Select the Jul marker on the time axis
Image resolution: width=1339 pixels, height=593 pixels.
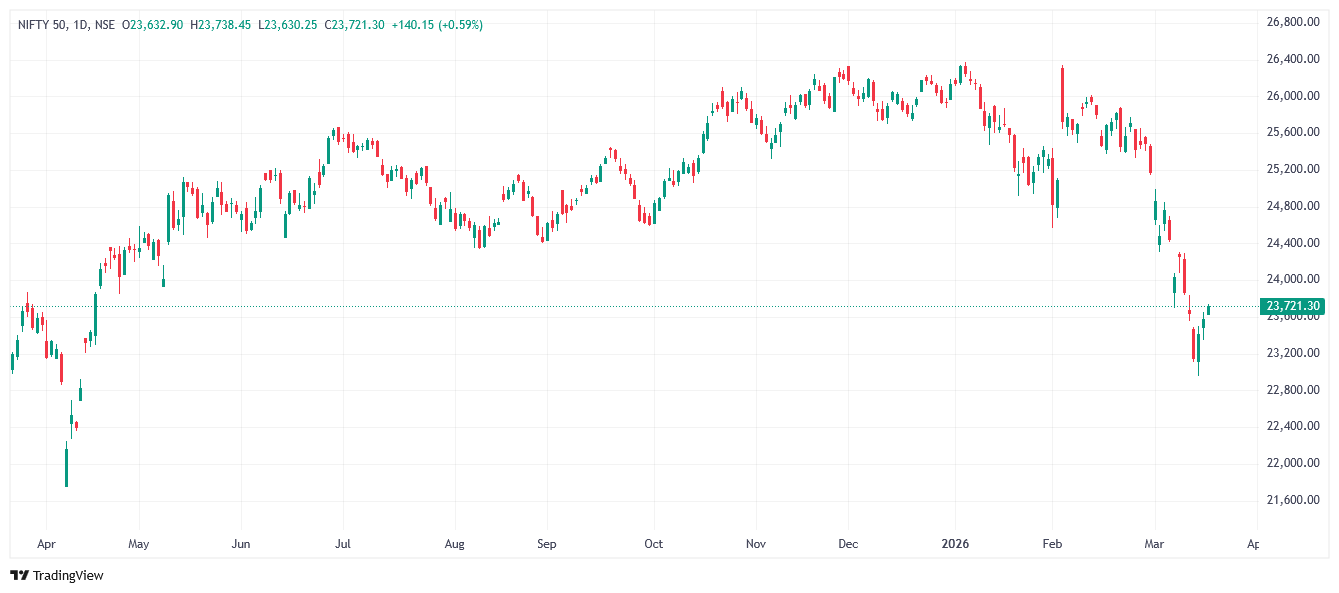[x=343, y=545]
